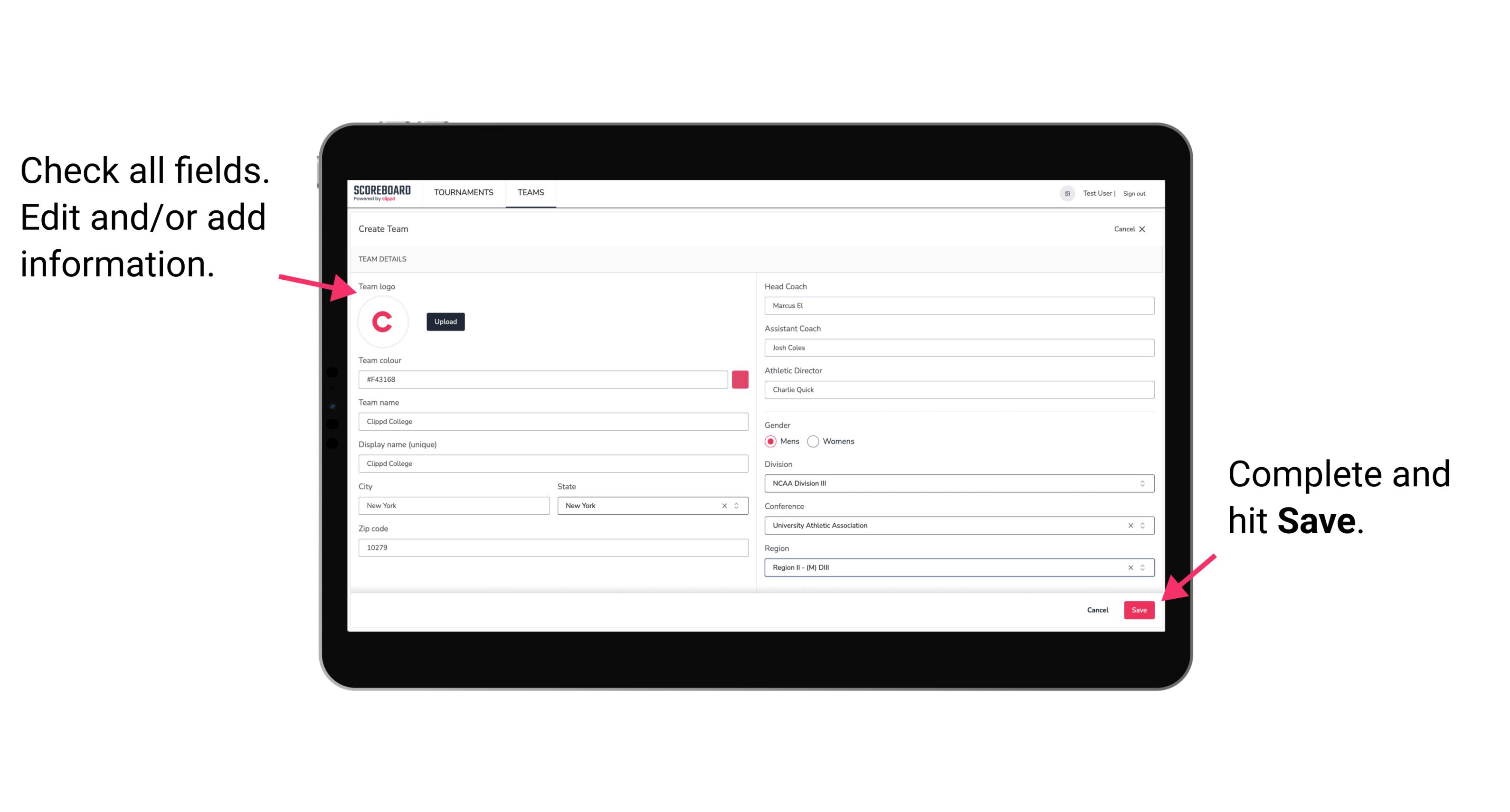Clear the Conference field selection
The image size is (1510, 812).
1129,525
